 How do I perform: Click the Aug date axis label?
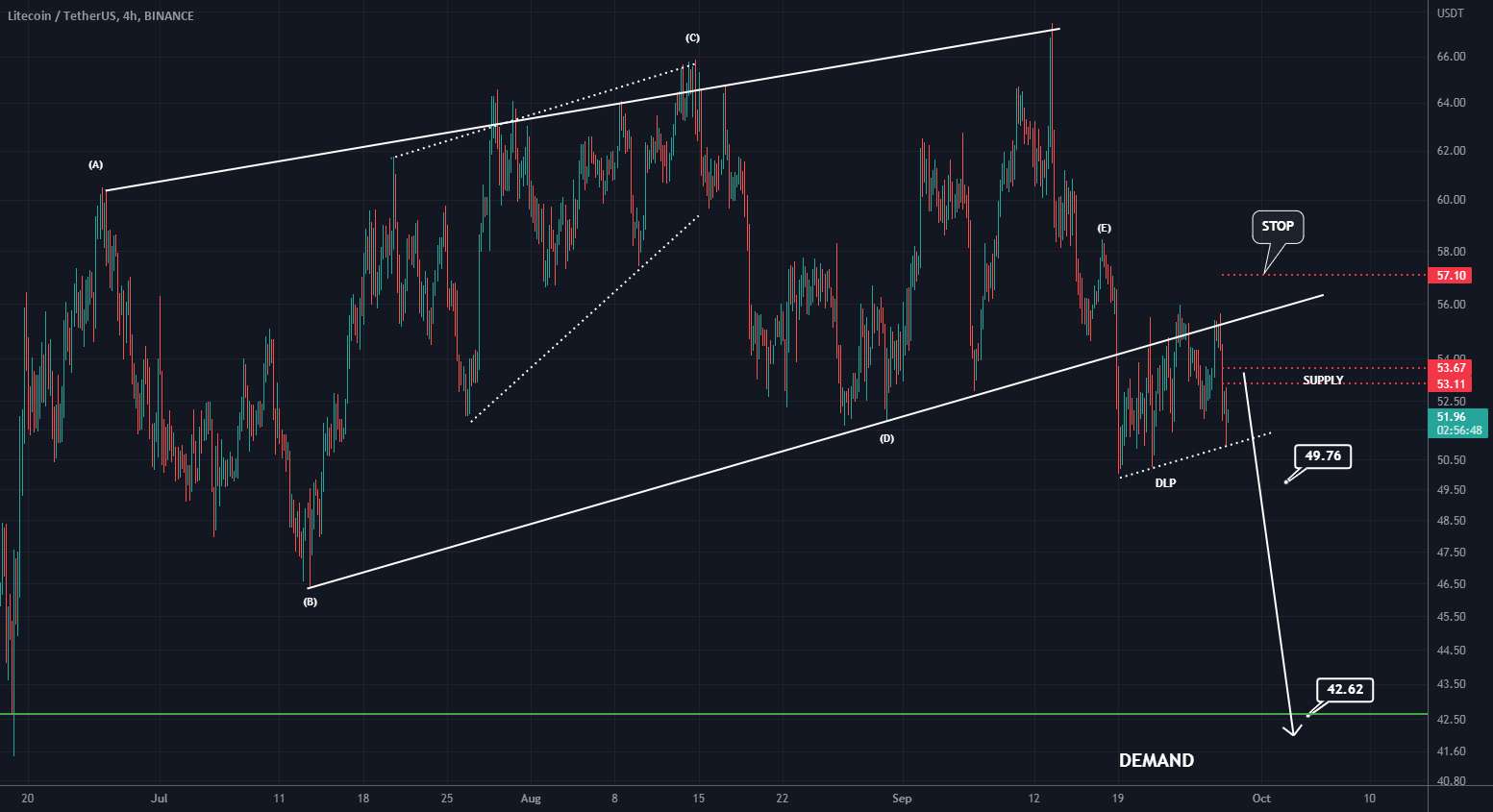click(531, 799)
